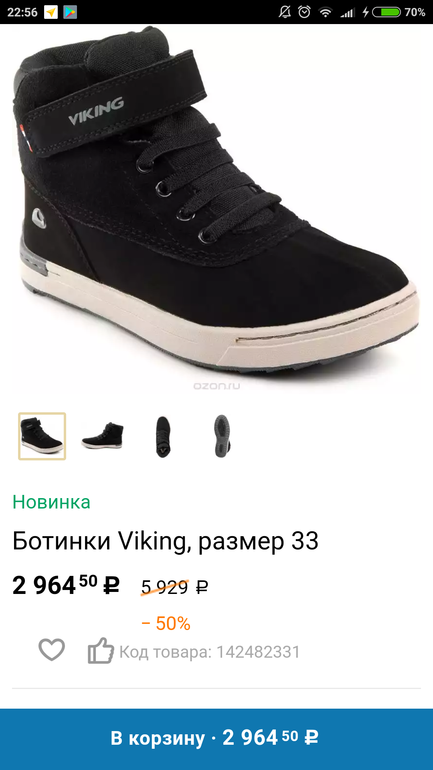Viewport: 433px width, 770px height.
Task: Tap the cellular signal bars icon
Action: [347, 12]
